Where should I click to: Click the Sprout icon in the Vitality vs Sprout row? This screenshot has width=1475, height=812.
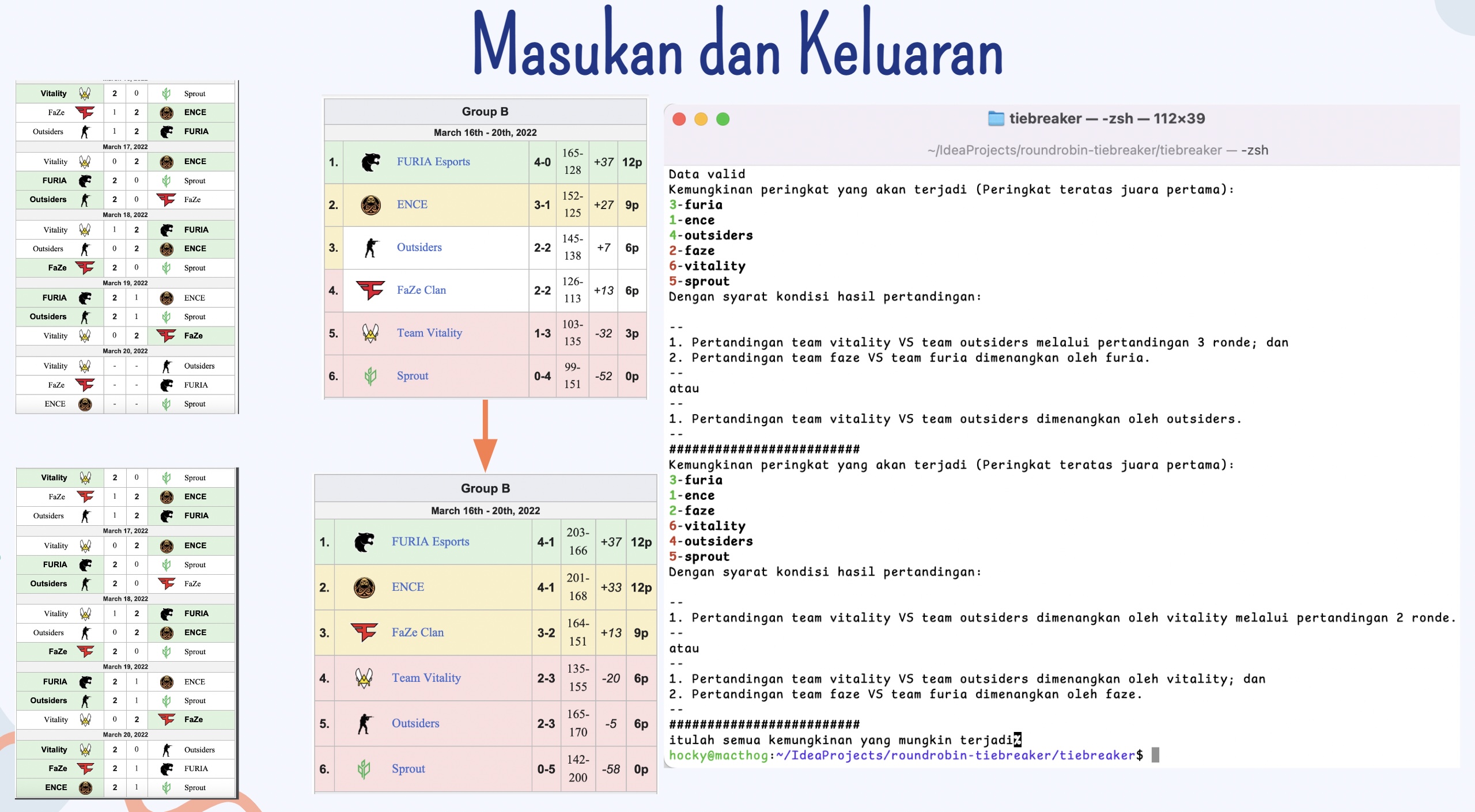click(x=168, y=93)
